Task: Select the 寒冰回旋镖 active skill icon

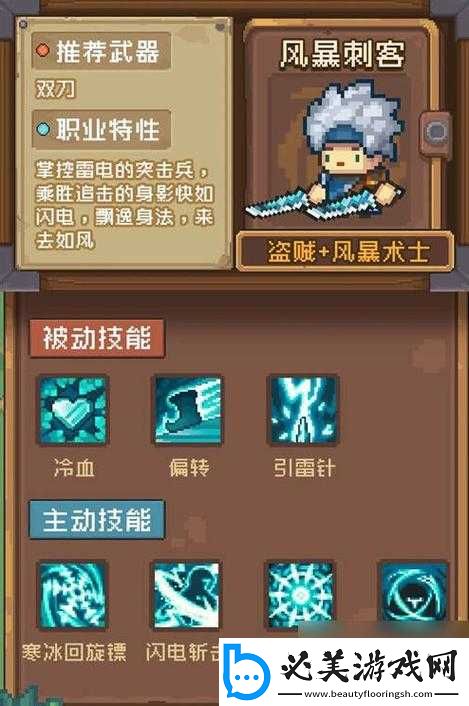Action: coord(73,595)
